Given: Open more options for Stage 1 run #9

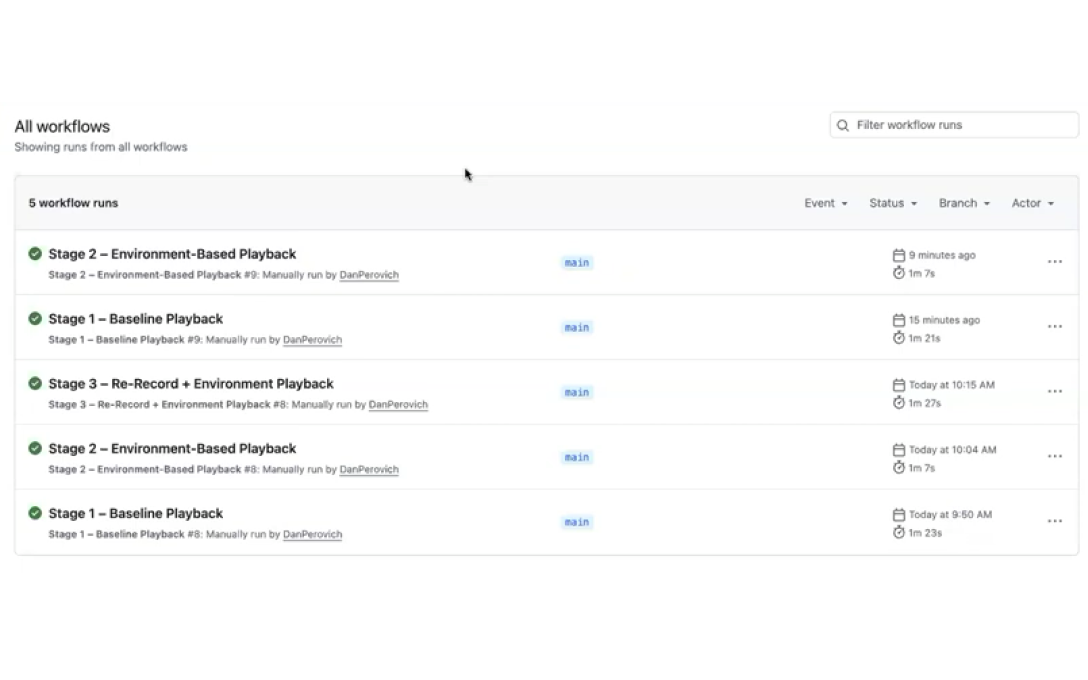Looking at the screenshot, I should (x=1055, y=326).
